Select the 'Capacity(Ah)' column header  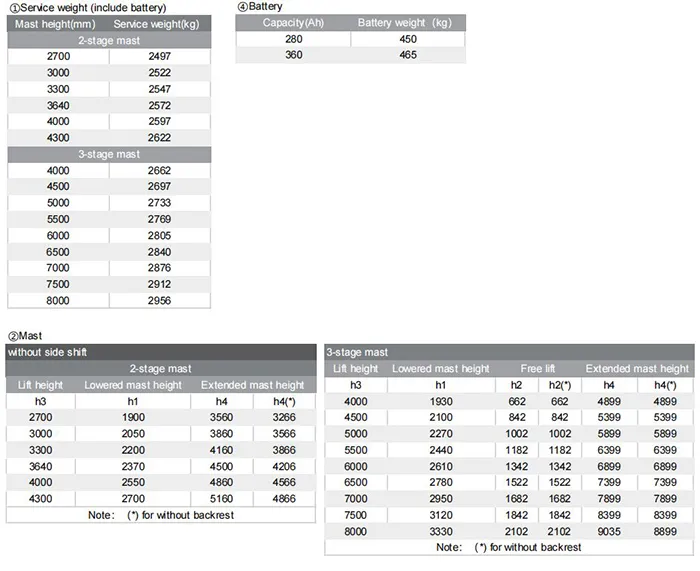[x=291, y=23]
